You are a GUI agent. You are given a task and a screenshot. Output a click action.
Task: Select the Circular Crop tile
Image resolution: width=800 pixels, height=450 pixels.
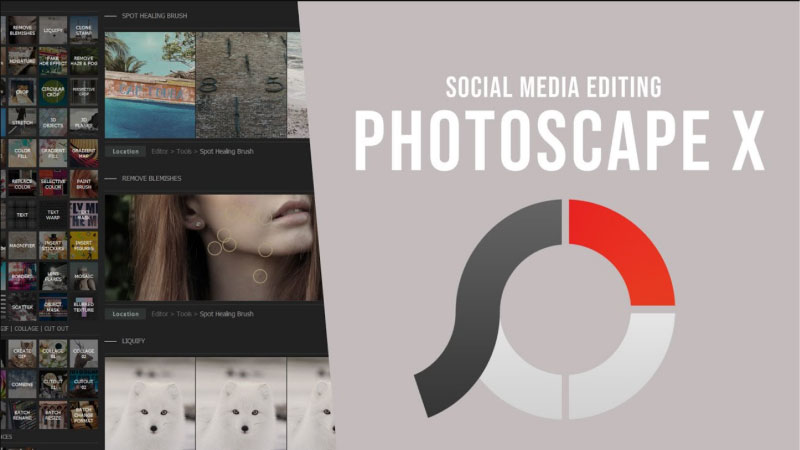[x=53, y=92]
